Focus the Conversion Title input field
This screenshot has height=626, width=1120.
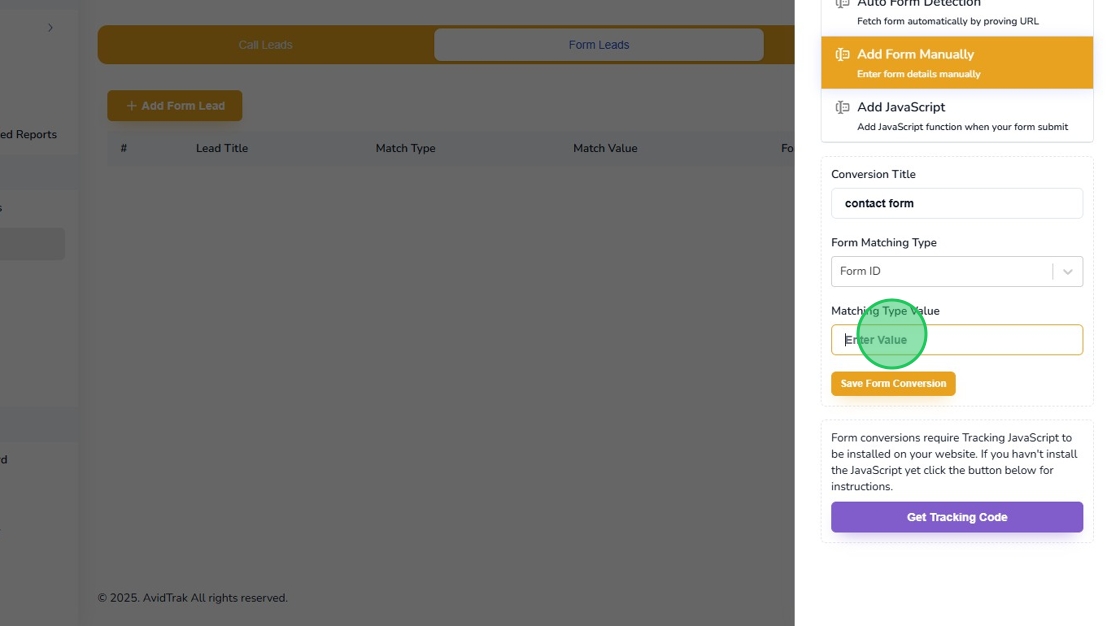tap(956, 204)
